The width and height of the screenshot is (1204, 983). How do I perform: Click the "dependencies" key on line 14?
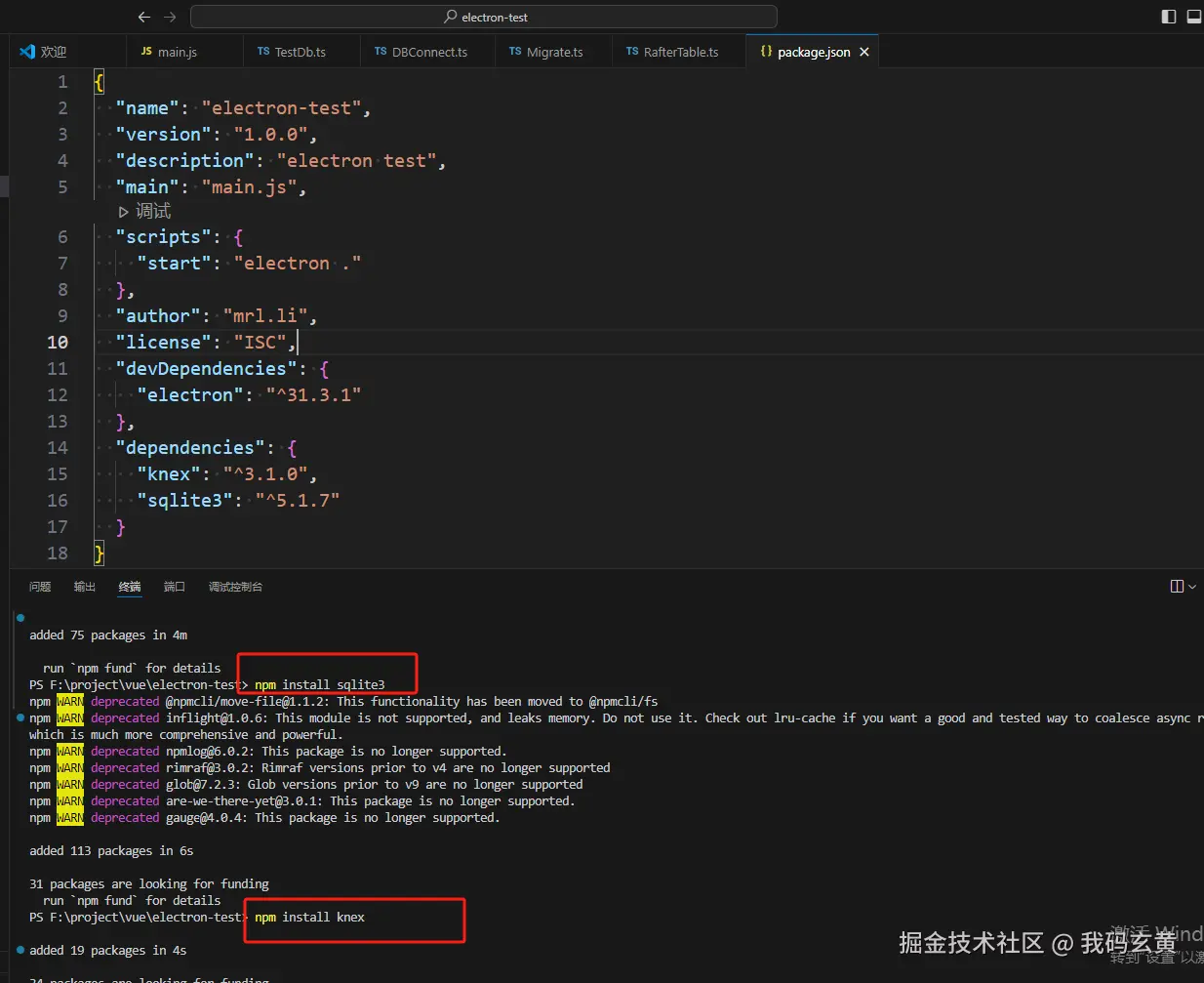pos(190,448)
